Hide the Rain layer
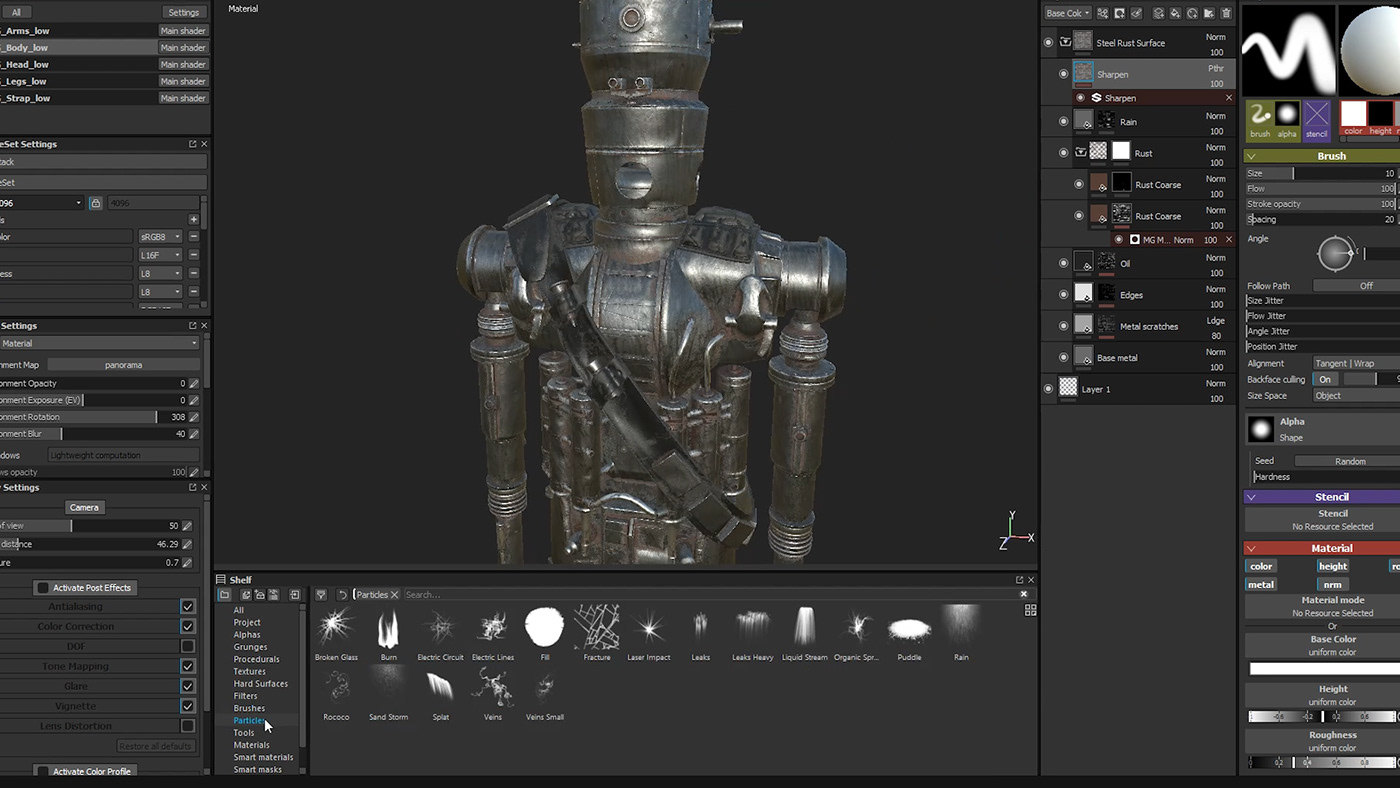The width and height of the screenshot is (1400, 788). click(x=1063, y=122)
